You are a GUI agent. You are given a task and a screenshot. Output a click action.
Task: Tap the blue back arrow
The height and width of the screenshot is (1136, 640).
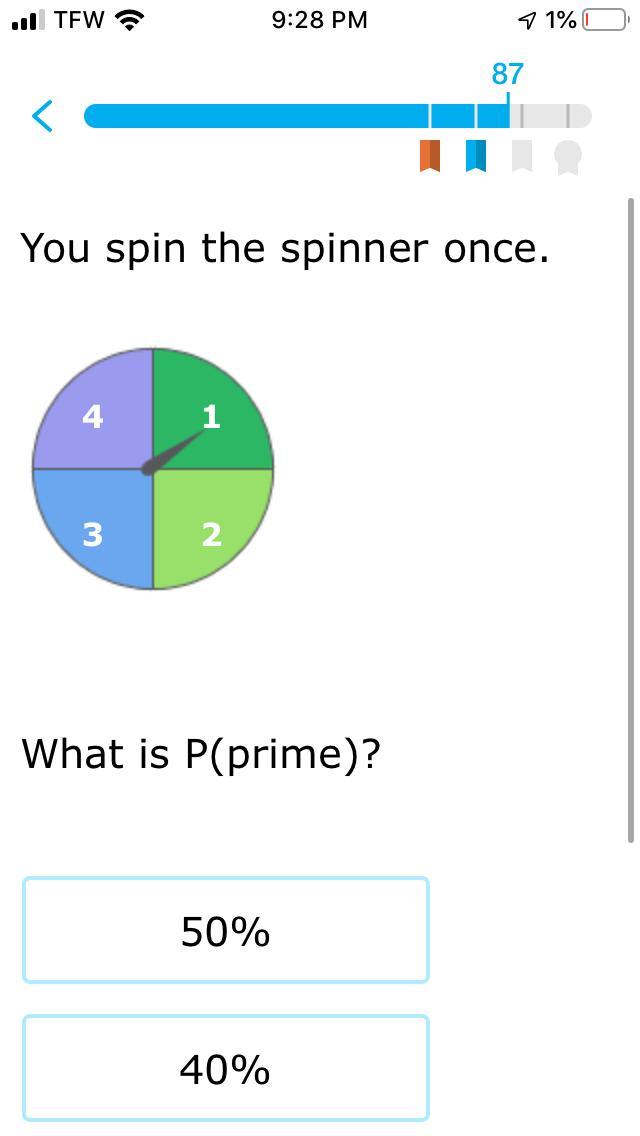tap(42, 116)
